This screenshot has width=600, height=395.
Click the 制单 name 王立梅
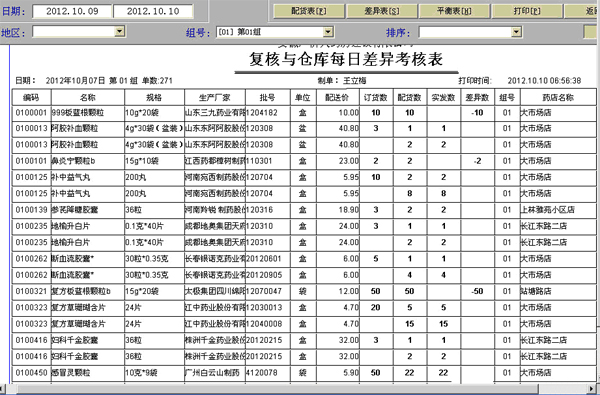(x=354, y=81)
